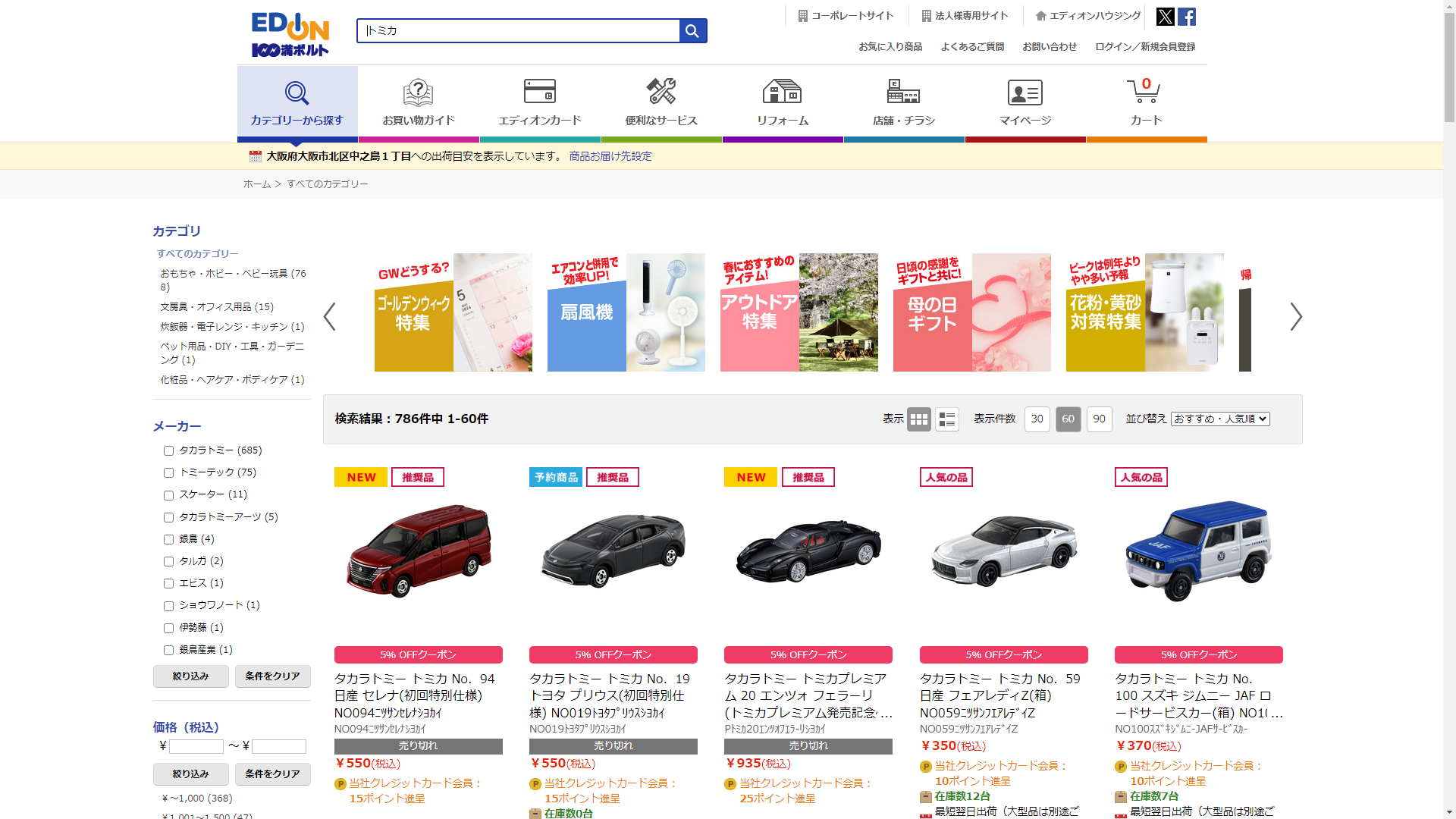
Task: Click the search magnifier button
Action: pos(692,31)
